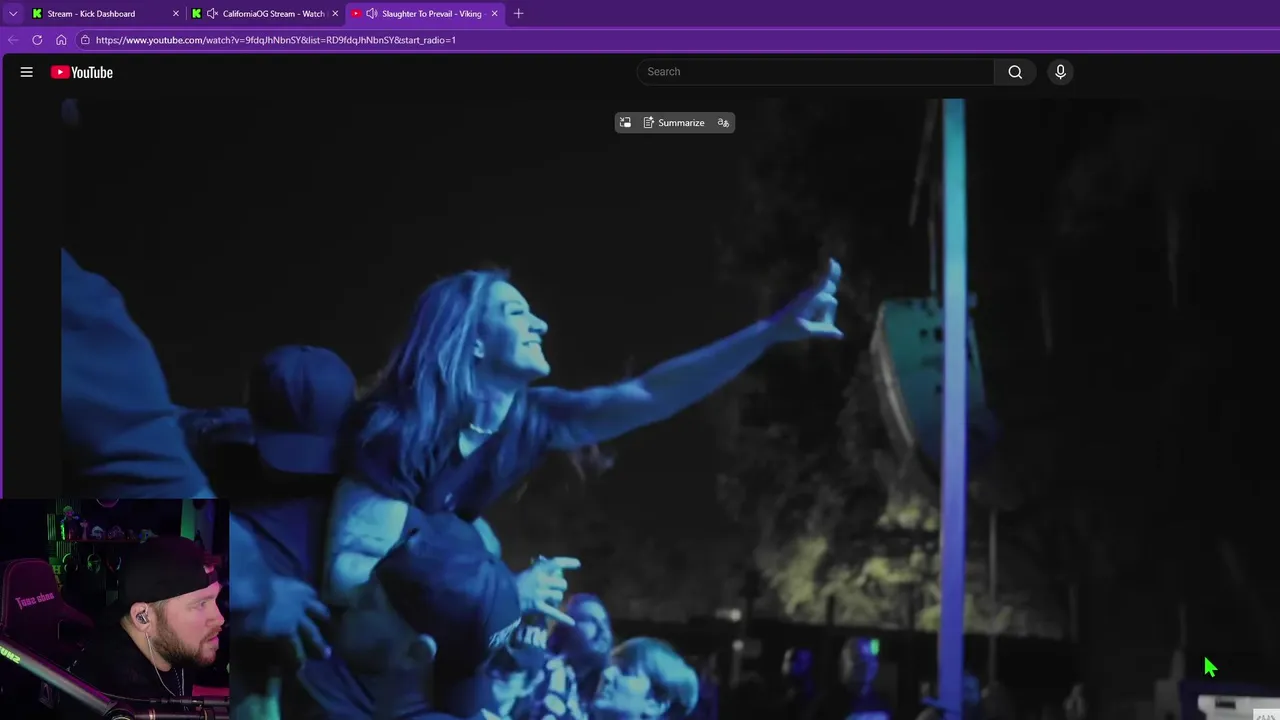
Task: Click the streamer webcam overlay
Action: tap(115, 609)
